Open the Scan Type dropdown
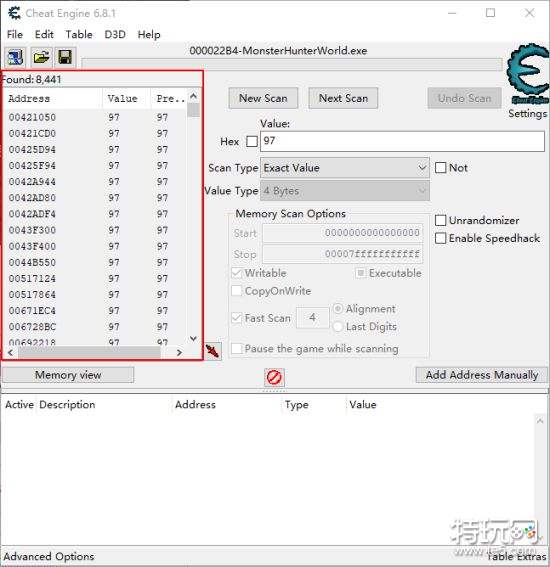 (345, 168)
